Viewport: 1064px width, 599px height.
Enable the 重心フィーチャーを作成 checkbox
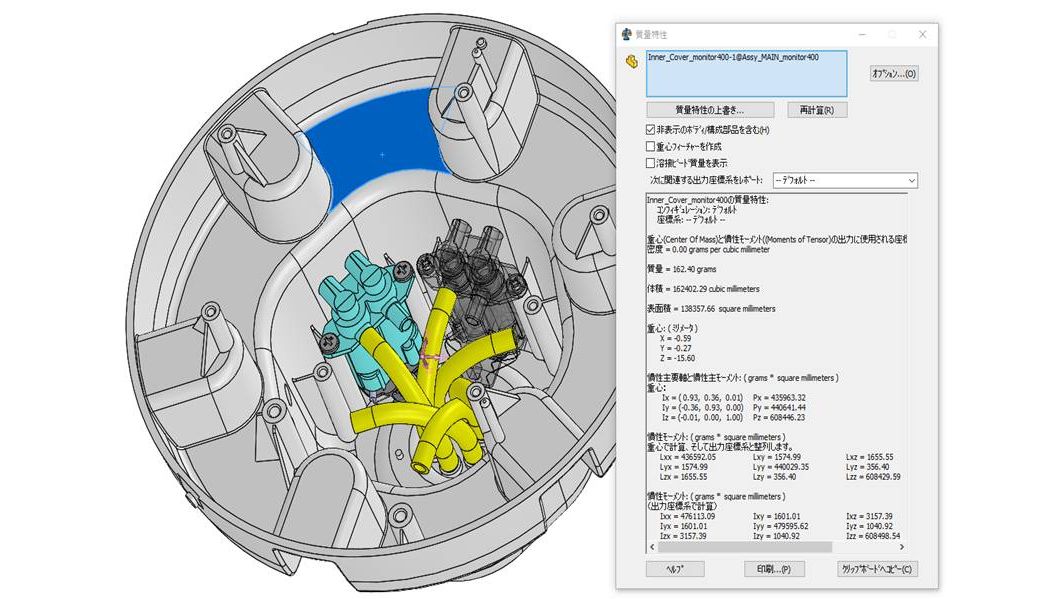tap(650, 147)
